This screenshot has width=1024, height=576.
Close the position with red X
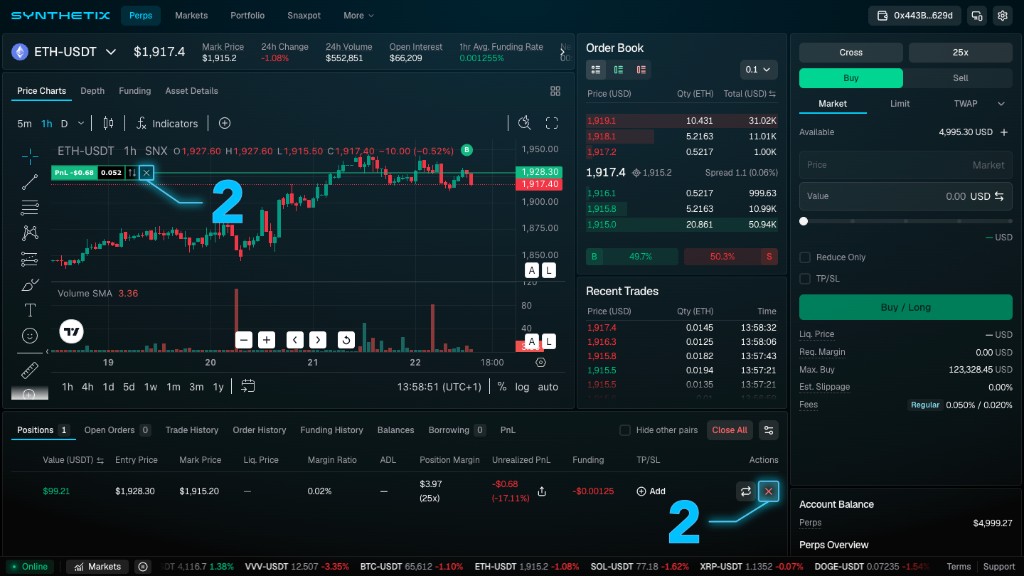coord(769,491)
